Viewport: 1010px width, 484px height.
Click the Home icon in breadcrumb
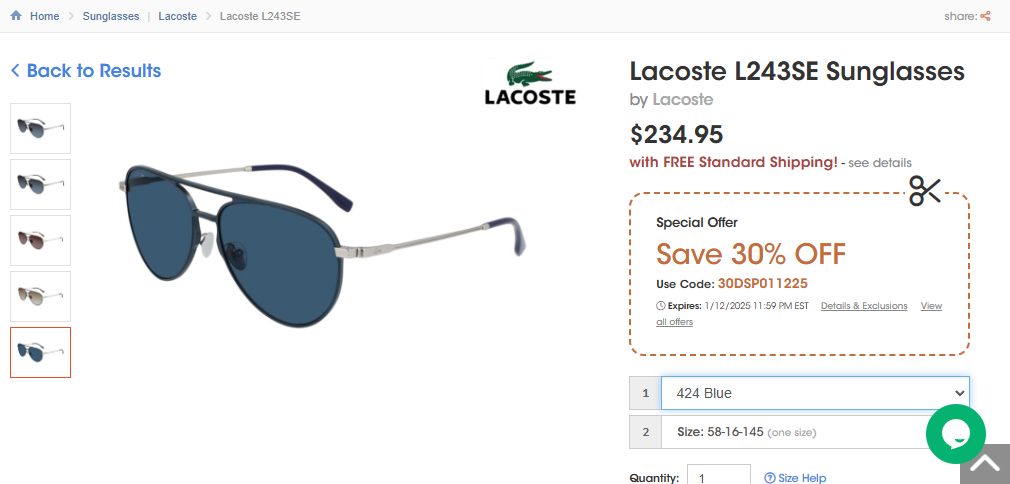pyautogui.click(x=16, y=16)
